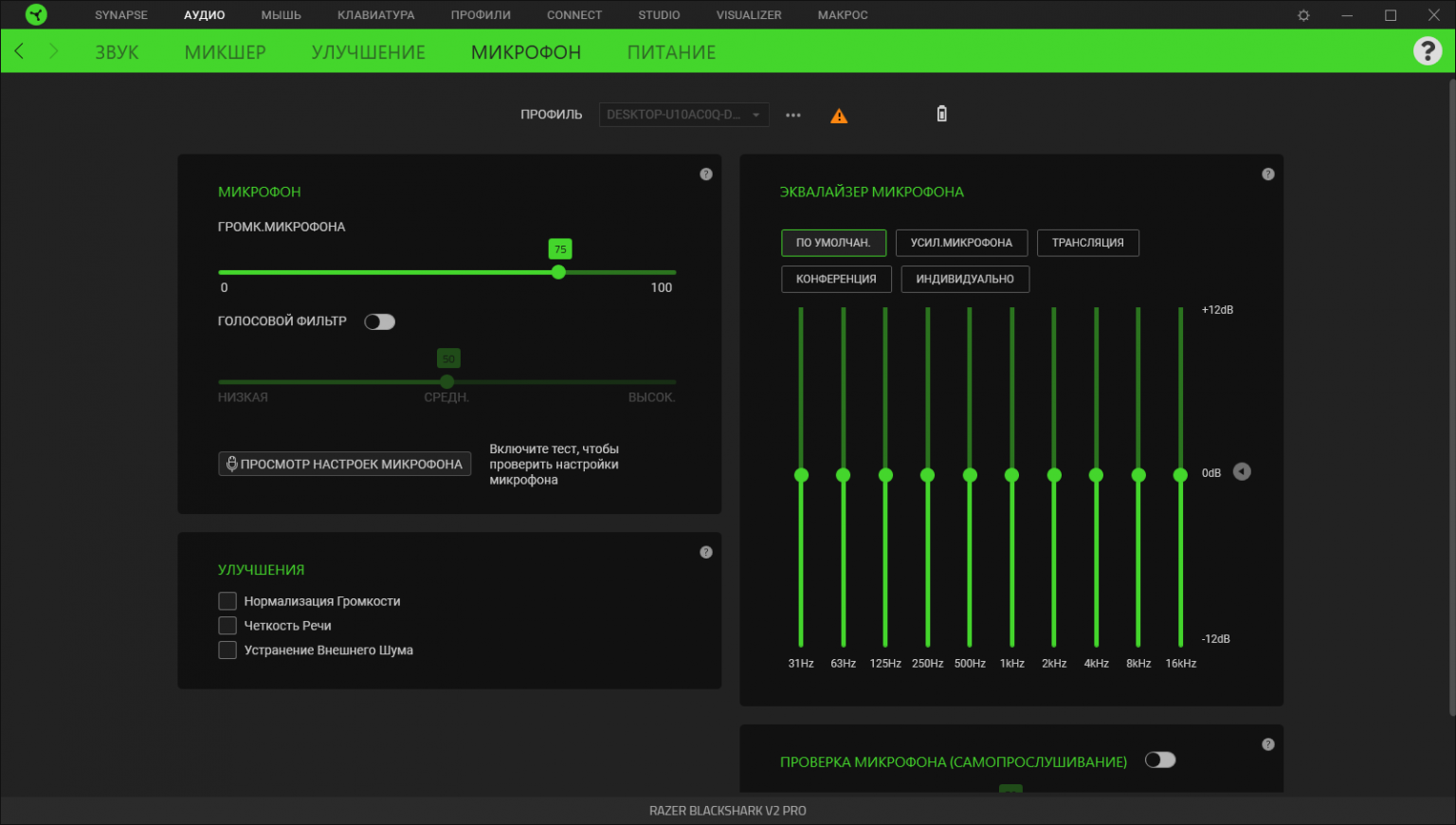Open АУДИО top menu
Image resolution: width=1456 pixels, height=825 pixels.
pyautogui.click(x=205, y=15)
